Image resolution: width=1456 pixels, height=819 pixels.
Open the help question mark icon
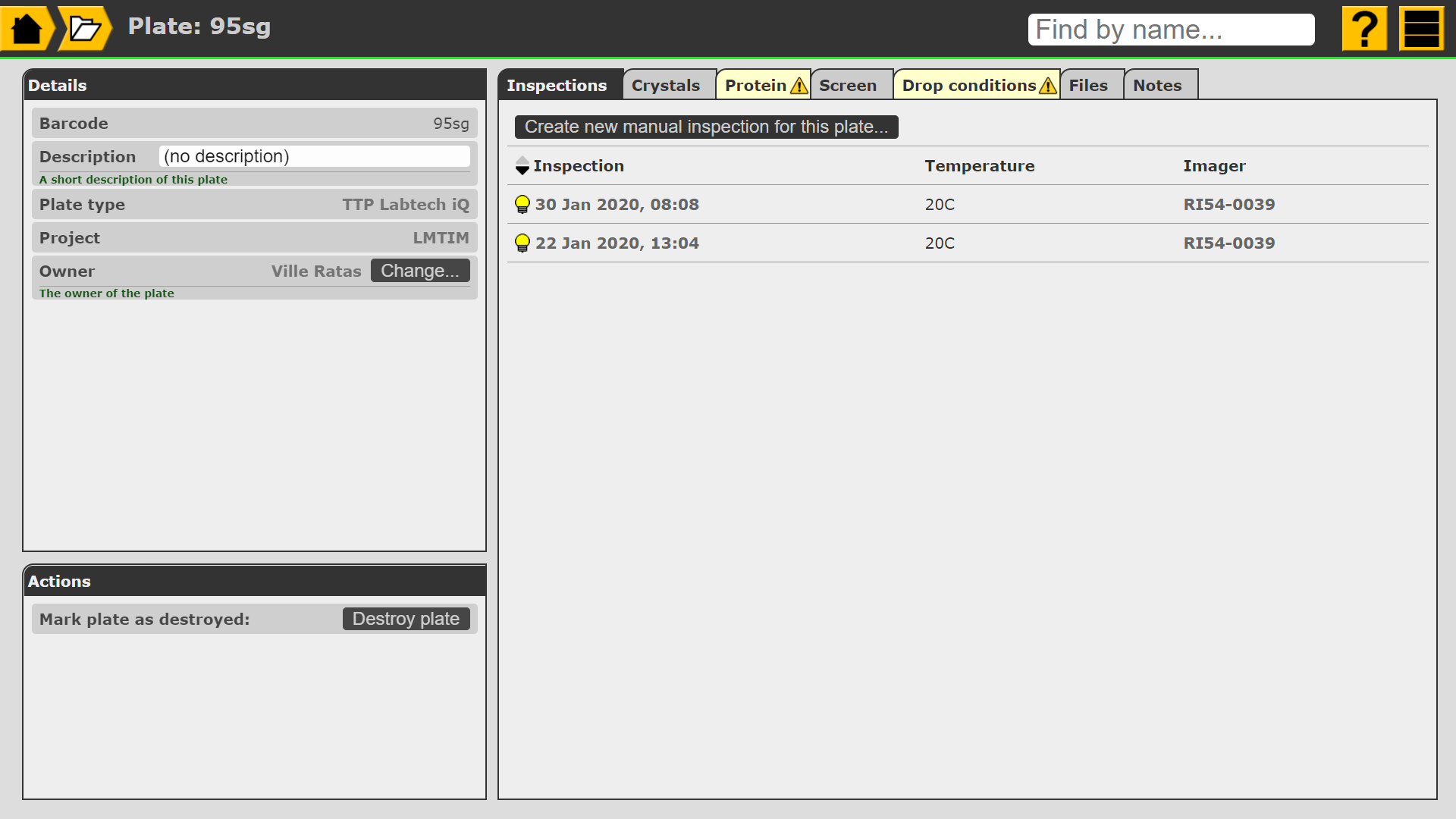point(1363,29)
